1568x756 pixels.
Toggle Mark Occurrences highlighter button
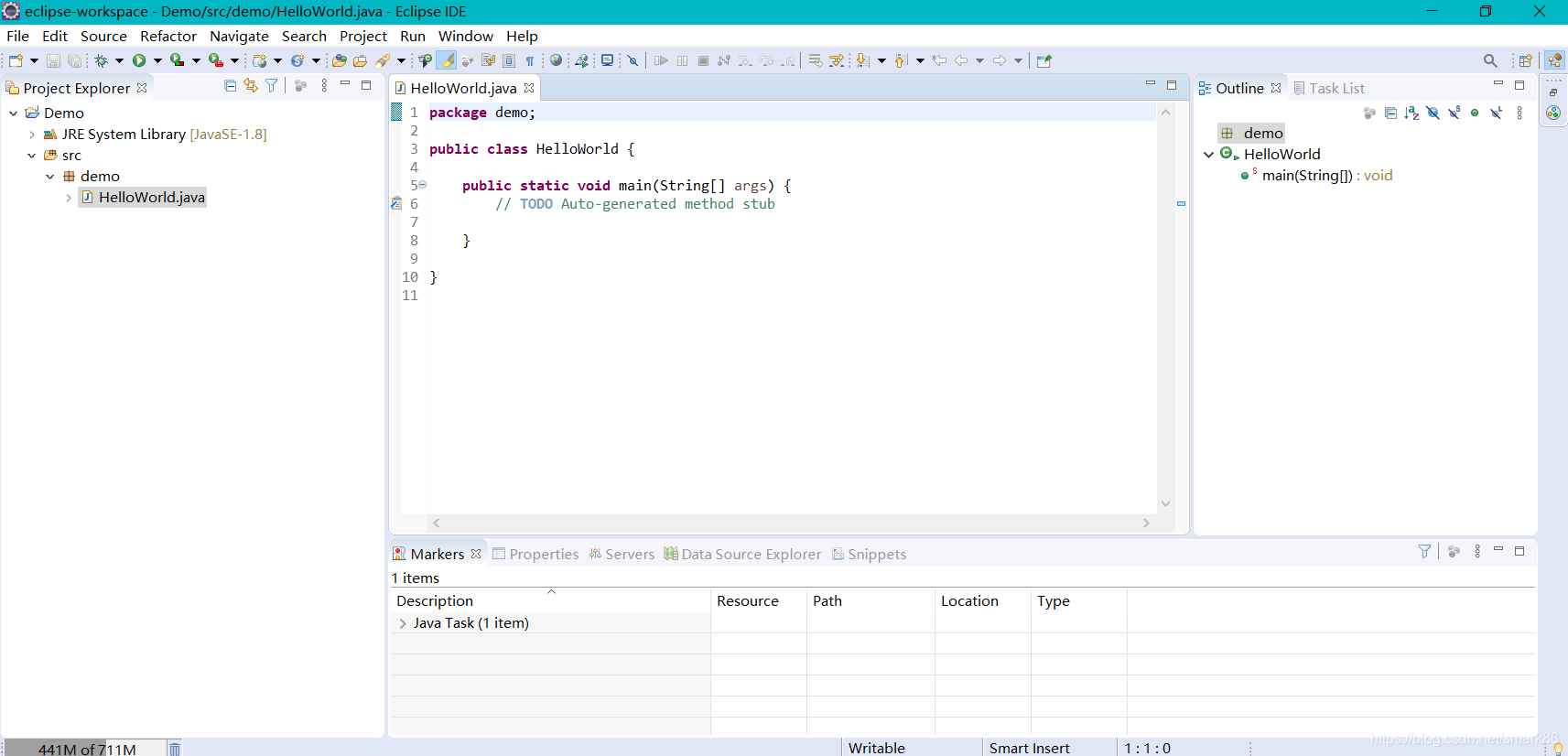point(446,60)
